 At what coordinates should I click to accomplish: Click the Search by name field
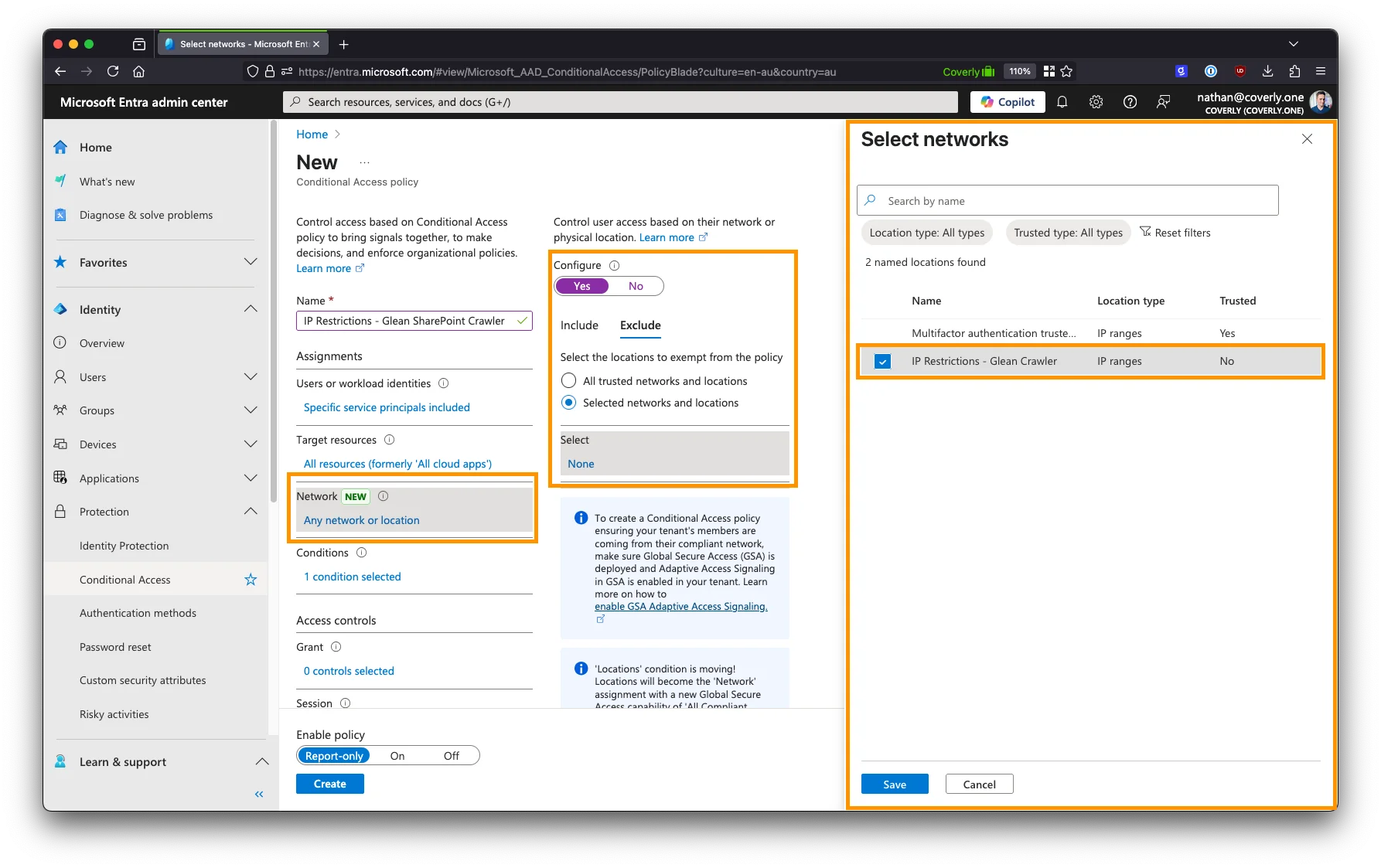pos(1067,201)
